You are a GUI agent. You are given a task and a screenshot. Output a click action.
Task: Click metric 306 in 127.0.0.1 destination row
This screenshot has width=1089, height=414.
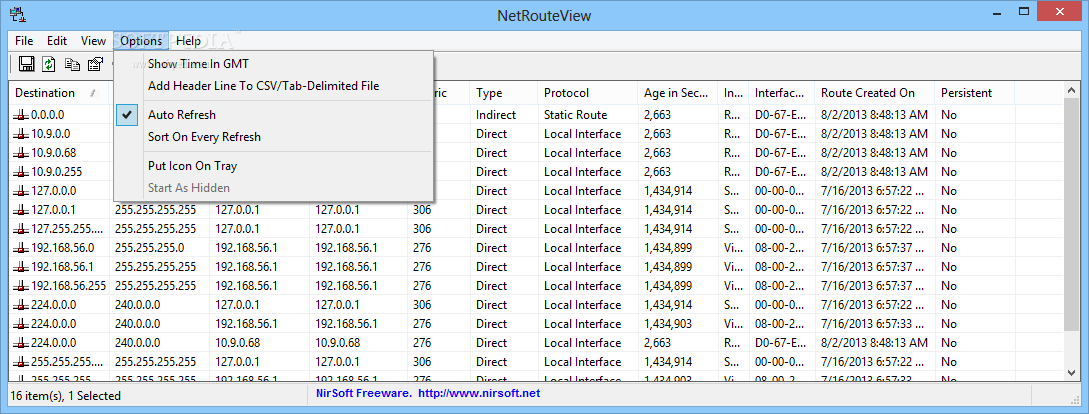click(x=422, y=210)
